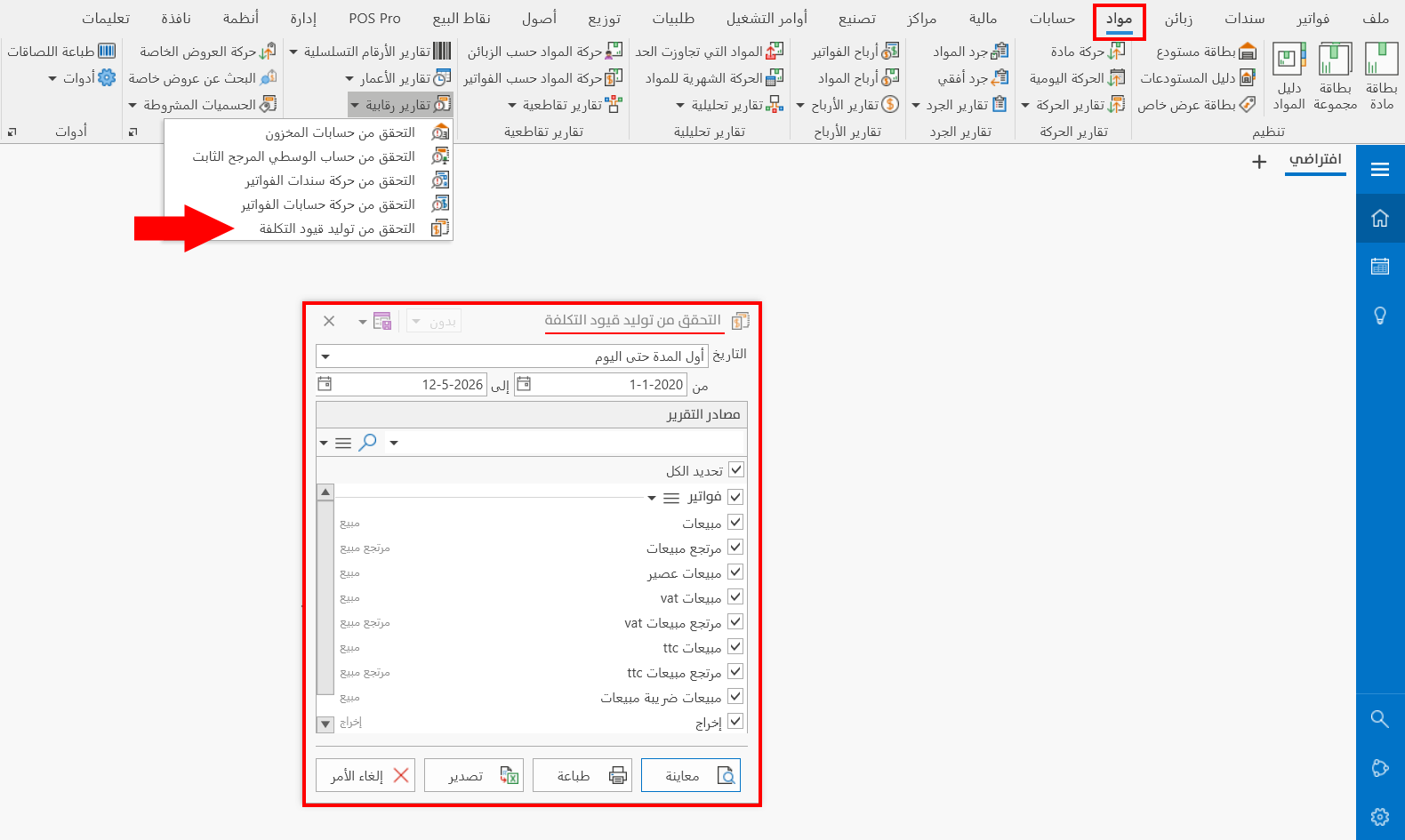Uncheck مرتجع مبيعات checkbox
This screenshot has width=1405, height=840.
[x=735, y=548]
